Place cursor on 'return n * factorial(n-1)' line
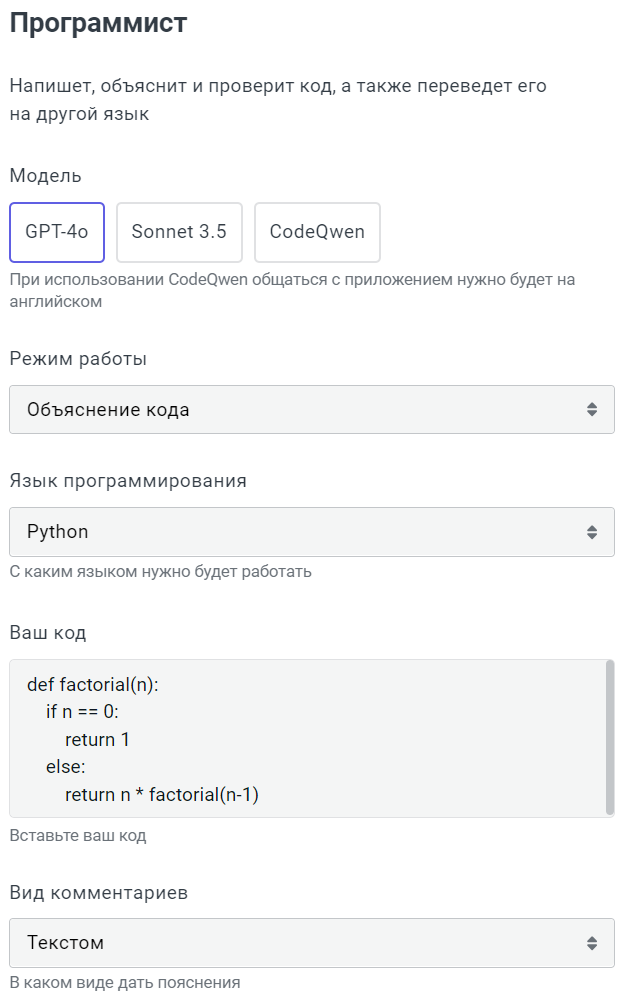This screenshot has width=623, height=1007. point(162,795)
